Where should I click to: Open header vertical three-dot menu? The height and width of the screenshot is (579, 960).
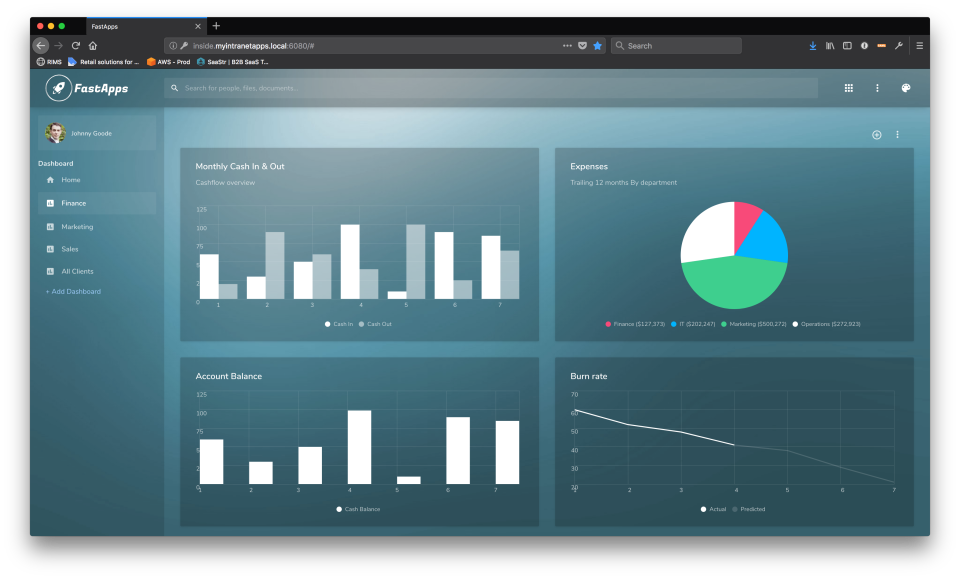tap(877, 88)
